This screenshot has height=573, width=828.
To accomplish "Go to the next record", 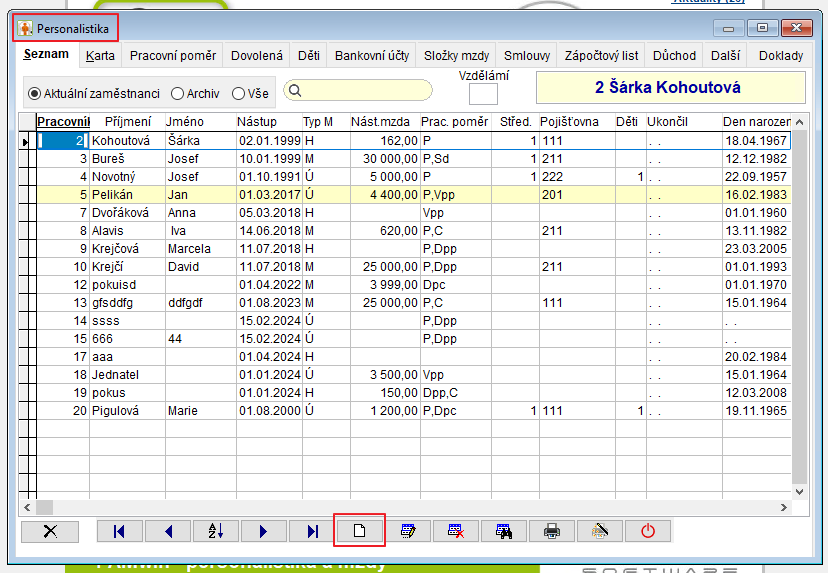I will click(x=264, y=531).
